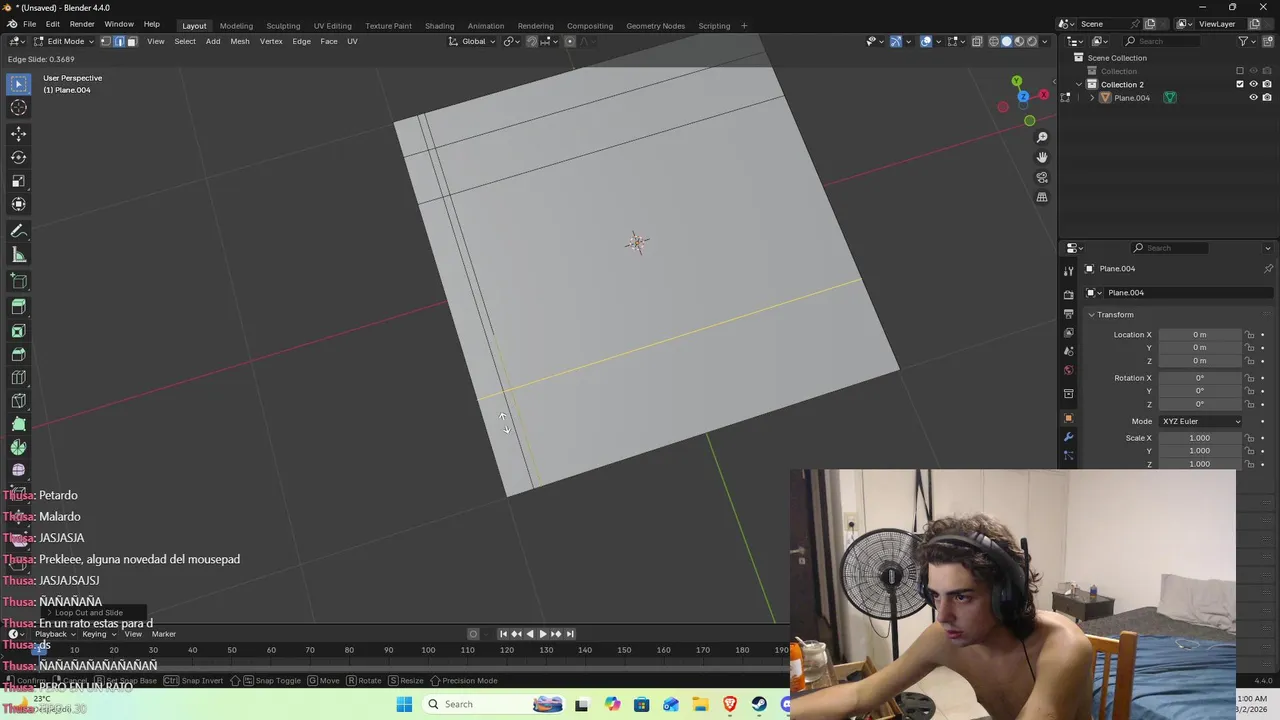Hide Plane.004 in viewport with eye icon
The width and height of the screenshot is (1280, 720).
point(1253,98)
